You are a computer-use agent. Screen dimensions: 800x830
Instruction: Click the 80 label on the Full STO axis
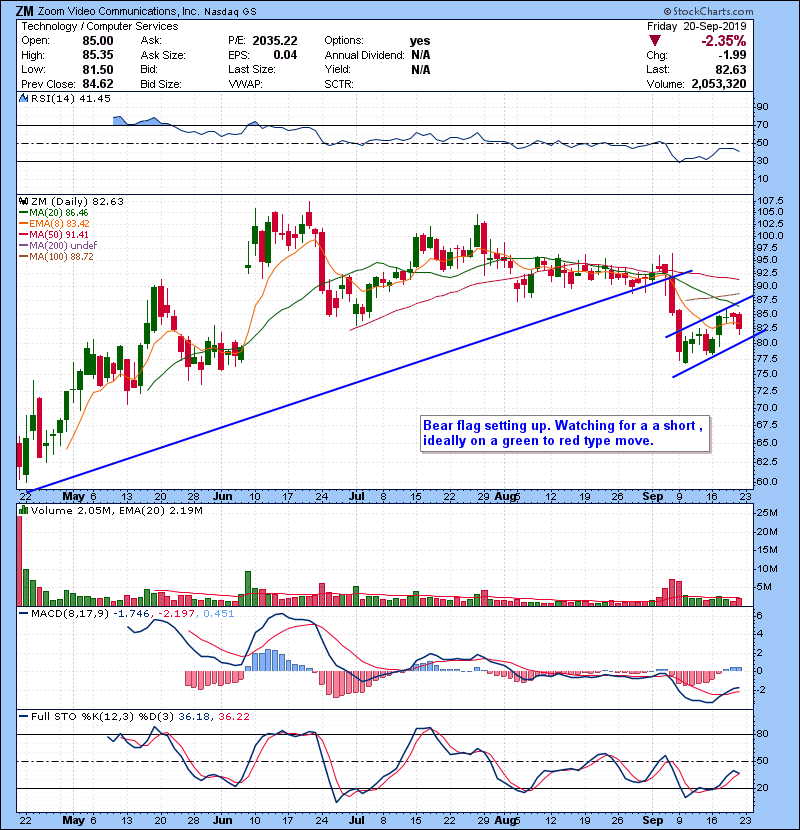pyautogui.click(x=762, y=734)
